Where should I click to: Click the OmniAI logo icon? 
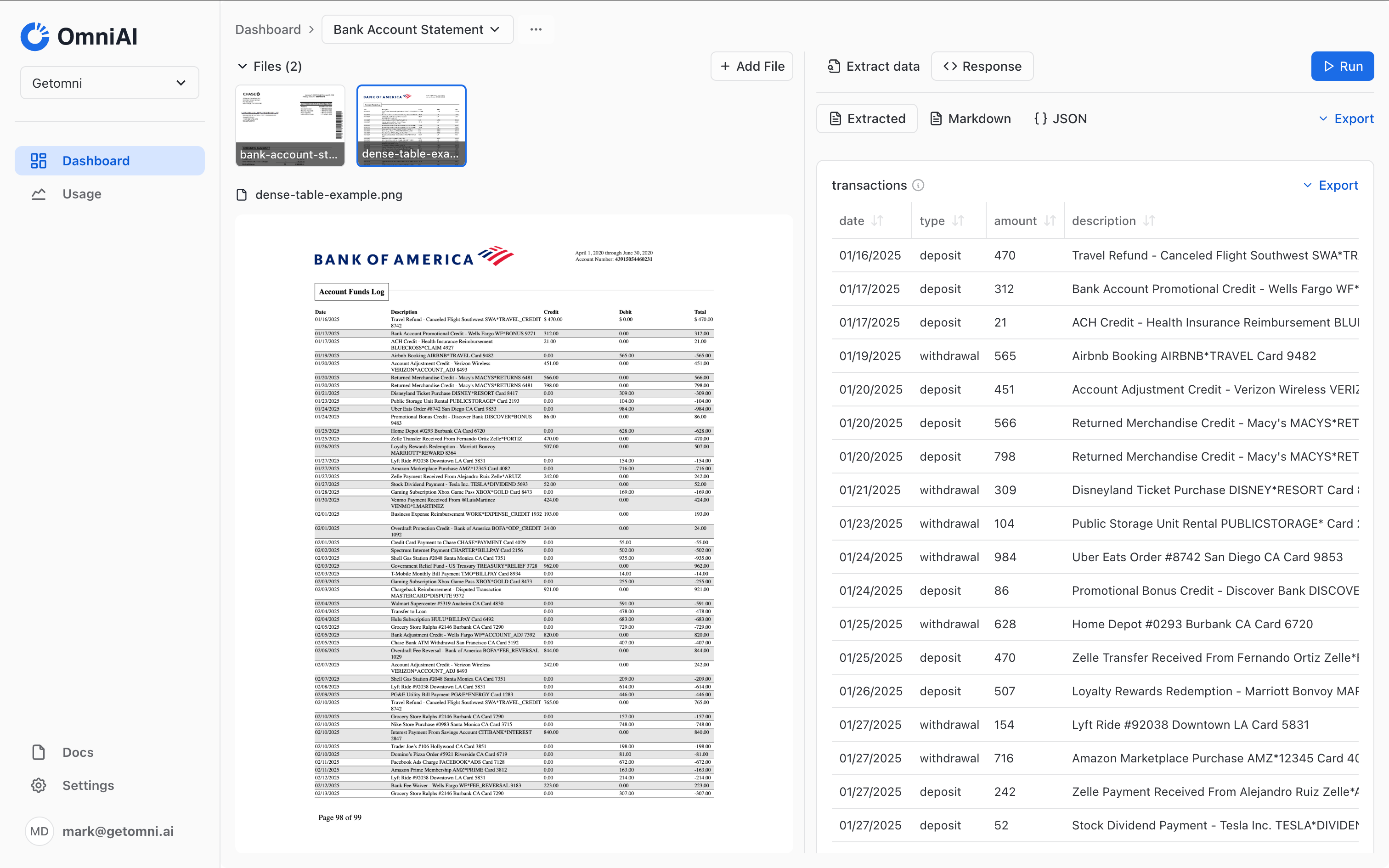click(35, 37)
